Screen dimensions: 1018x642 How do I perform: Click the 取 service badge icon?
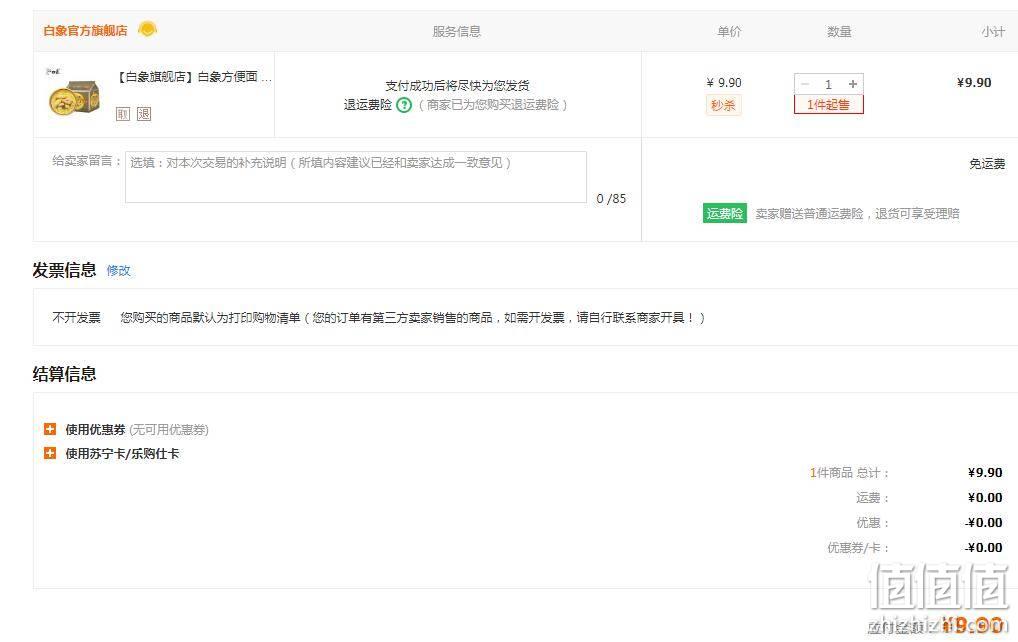coord(123,114)
